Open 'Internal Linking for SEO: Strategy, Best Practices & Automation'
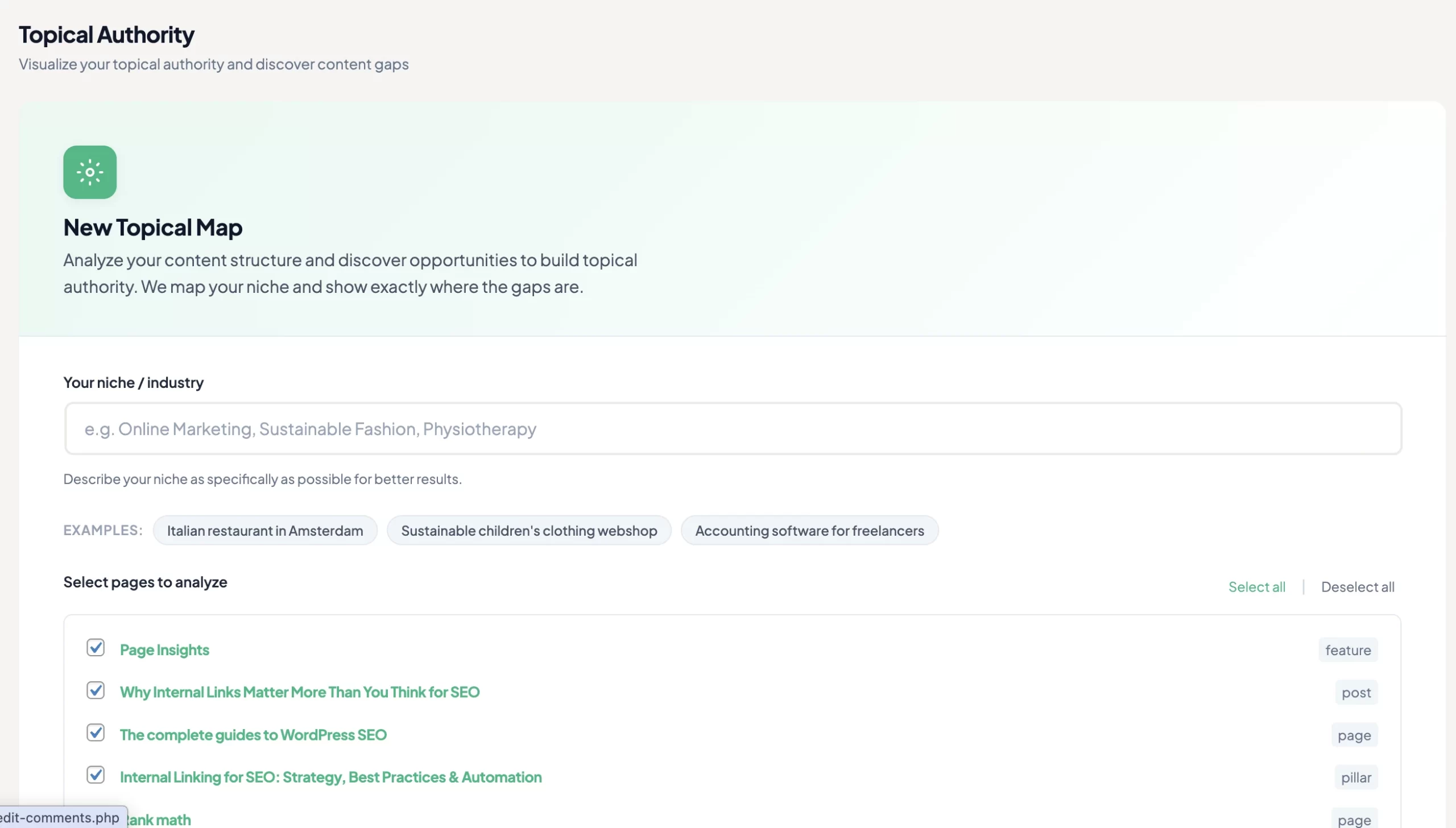This screenshot has height=828, width=1456. click(x=330, y=777)
